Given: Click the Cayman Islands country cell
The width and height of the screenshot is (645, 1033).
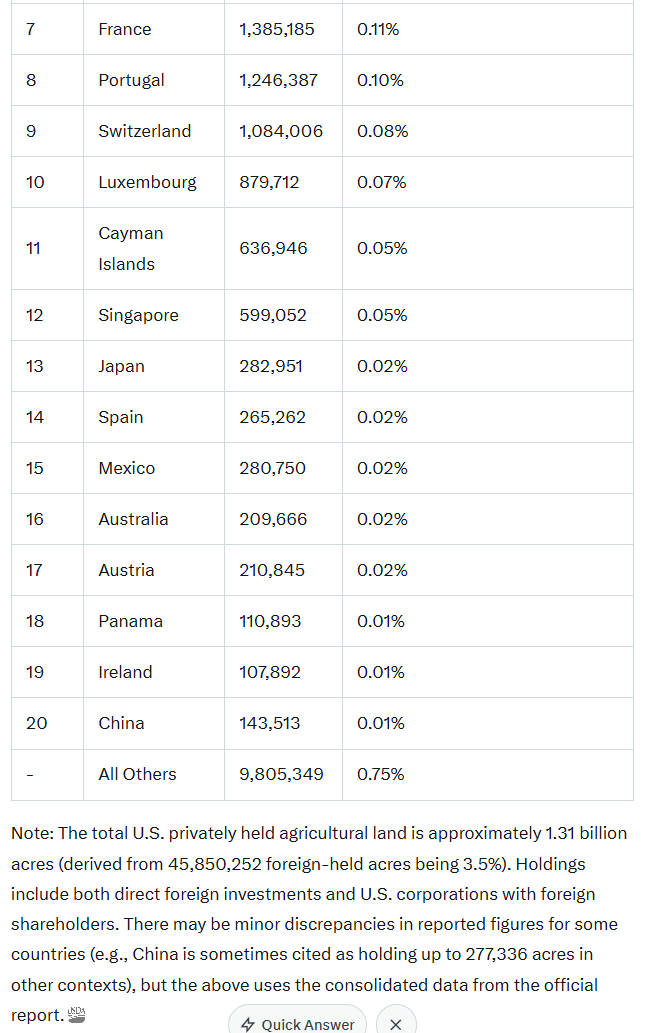Looking at the screenshot, I should click(x=131, y=248).
